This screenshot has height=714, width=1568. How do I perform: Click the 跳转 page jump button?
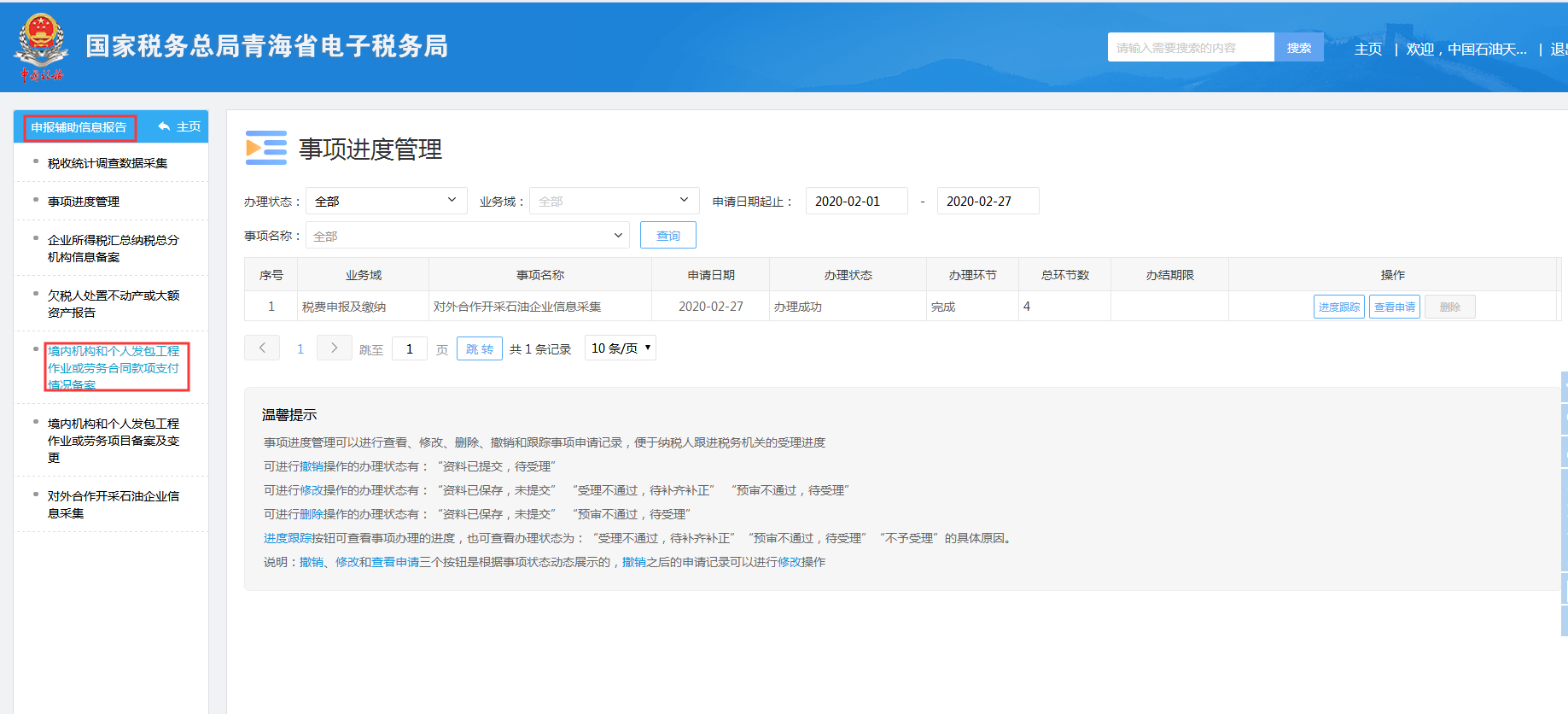click(x=479, y=348)
